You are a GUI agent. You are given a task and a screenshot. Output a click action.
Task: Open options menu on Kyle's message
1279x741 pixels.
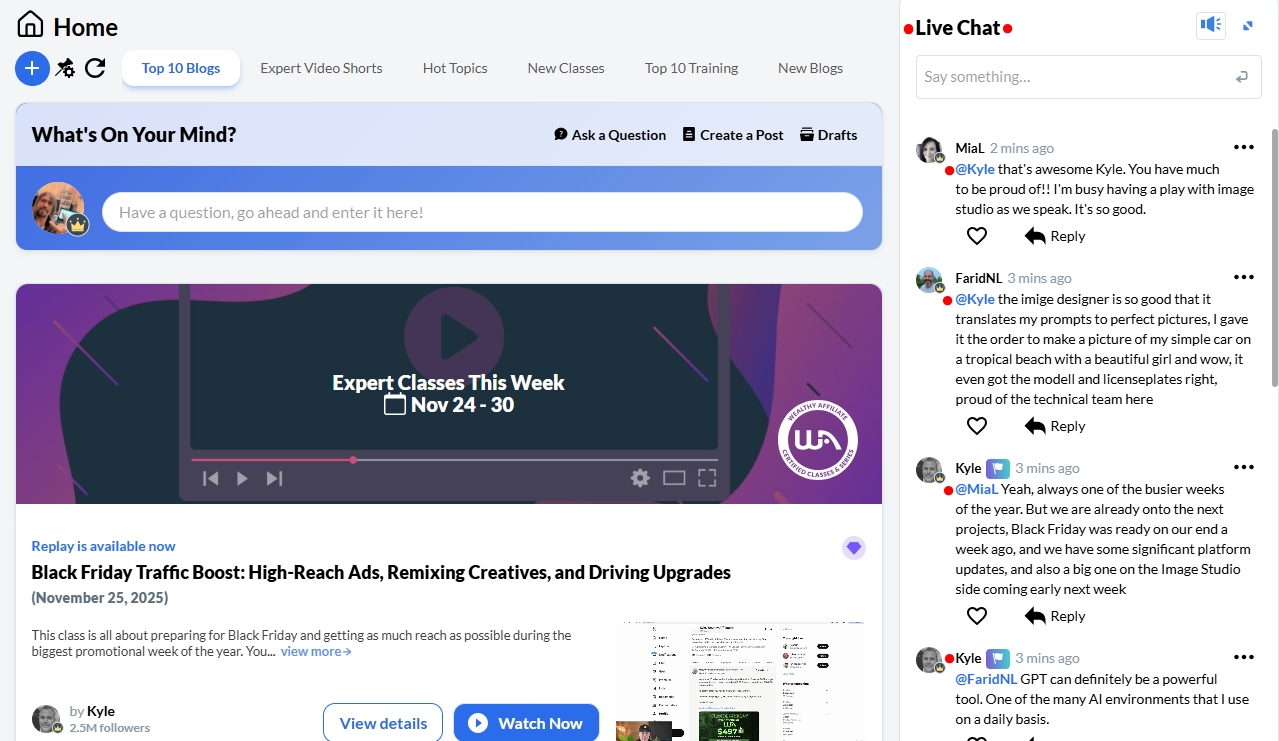pyautogui.click(x=1243, y=466)
